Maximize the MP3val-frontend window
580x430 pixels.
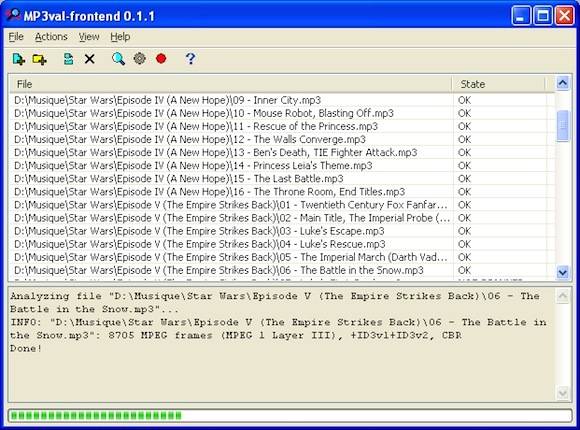click(543, 16)
